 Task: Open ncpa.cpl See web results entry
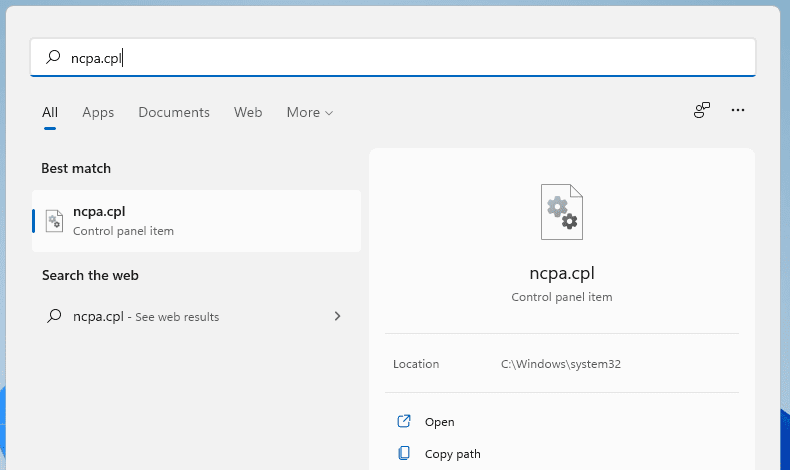[196, 316]
